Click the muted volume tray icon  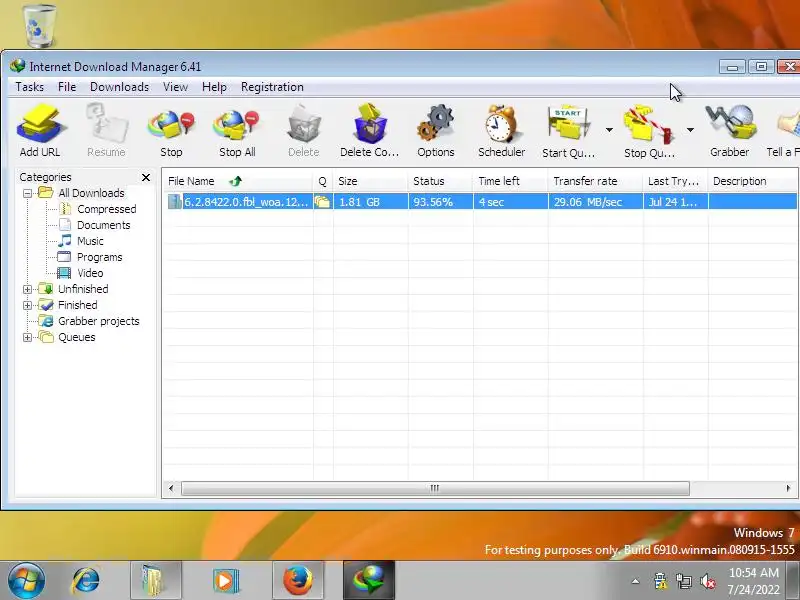(x=708, y=581)
